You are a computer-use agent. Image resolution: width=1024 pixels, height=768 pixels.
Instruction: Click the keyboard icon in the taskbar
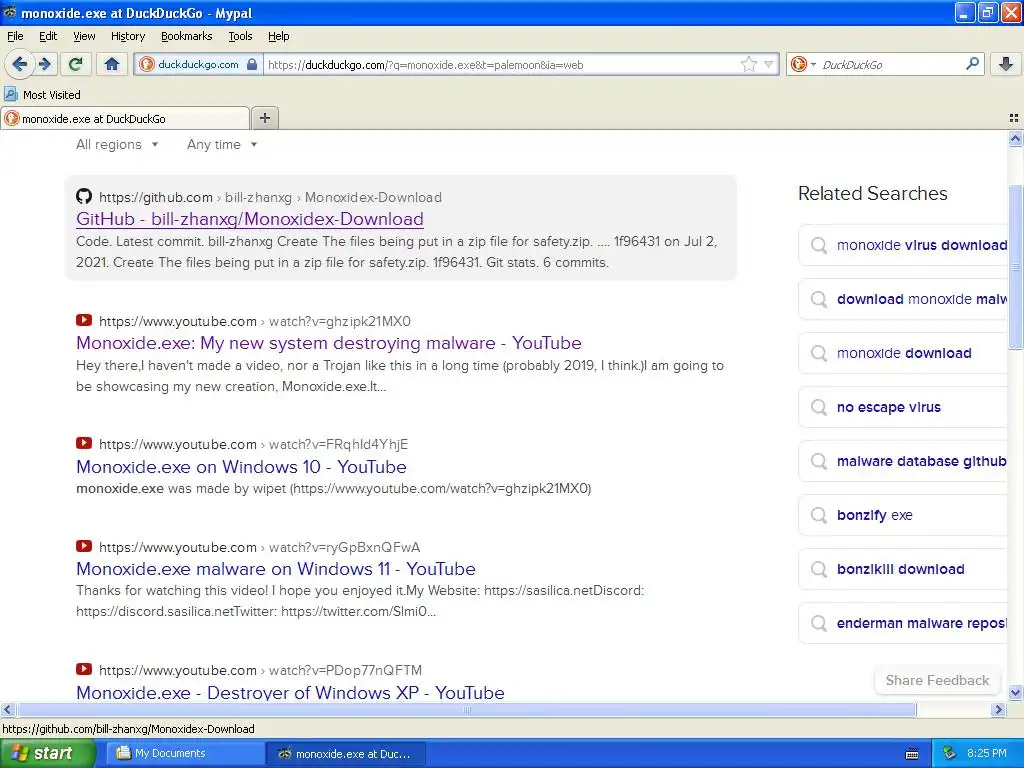pyautogui.click(x=912, y=754)
